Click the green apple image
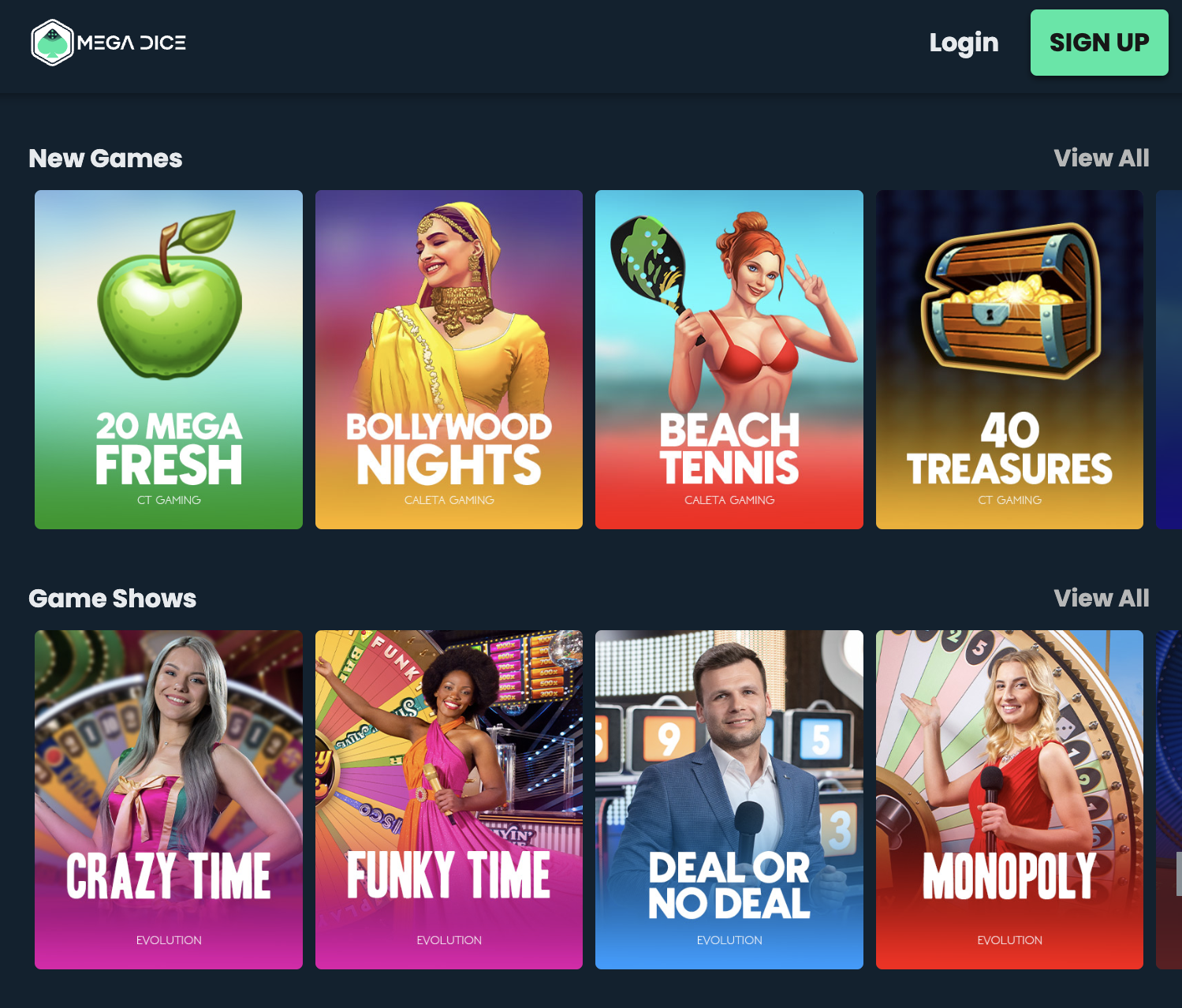 169,295
